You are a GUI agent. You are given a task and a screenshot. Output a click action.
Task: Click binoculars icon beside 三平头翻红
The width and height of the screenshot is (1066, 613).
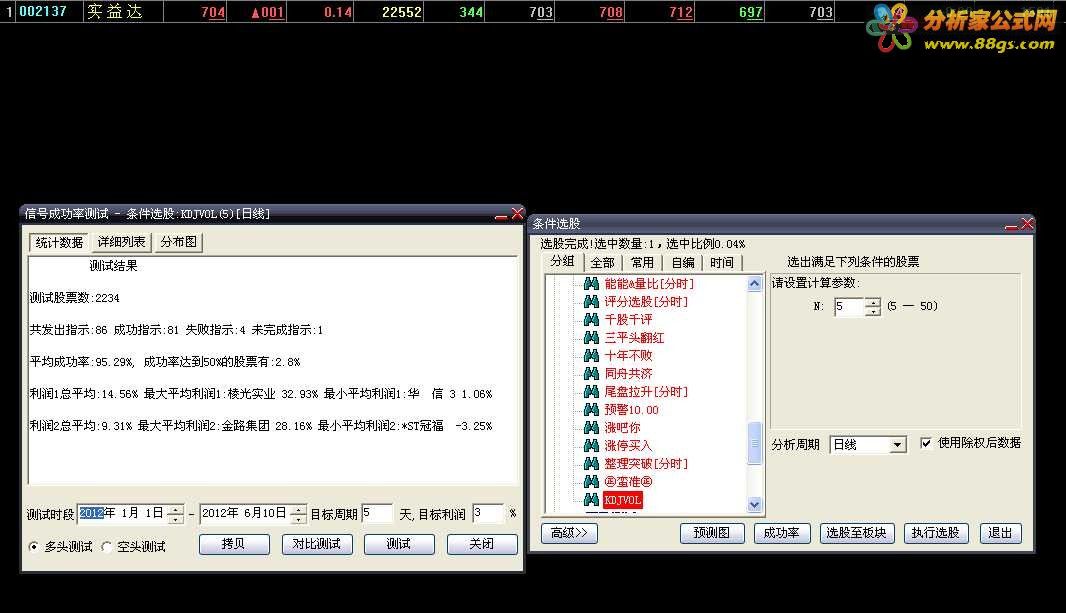coord(591,337)
